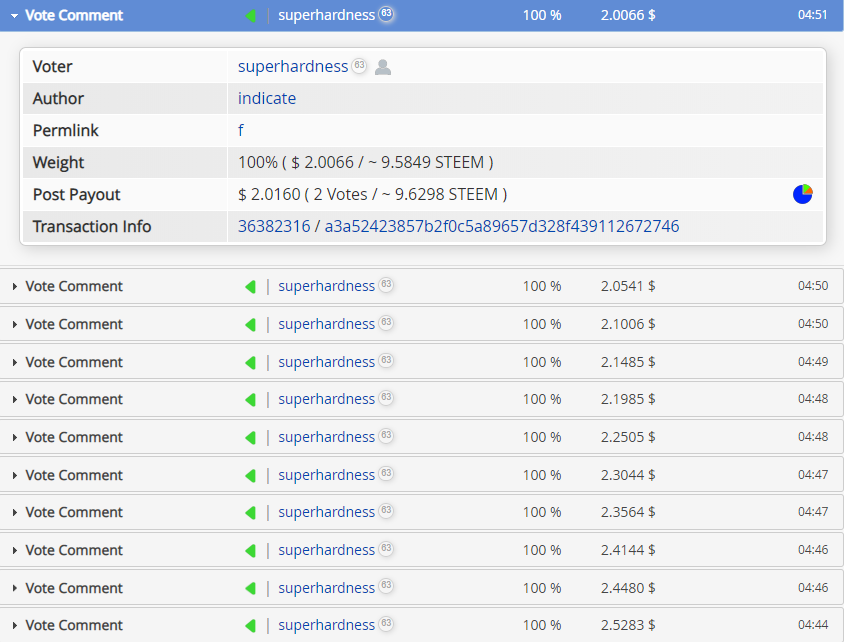Expand the Vote Comment row worth 2.3564 $
844x642 pixels.
tap(421, 512)
